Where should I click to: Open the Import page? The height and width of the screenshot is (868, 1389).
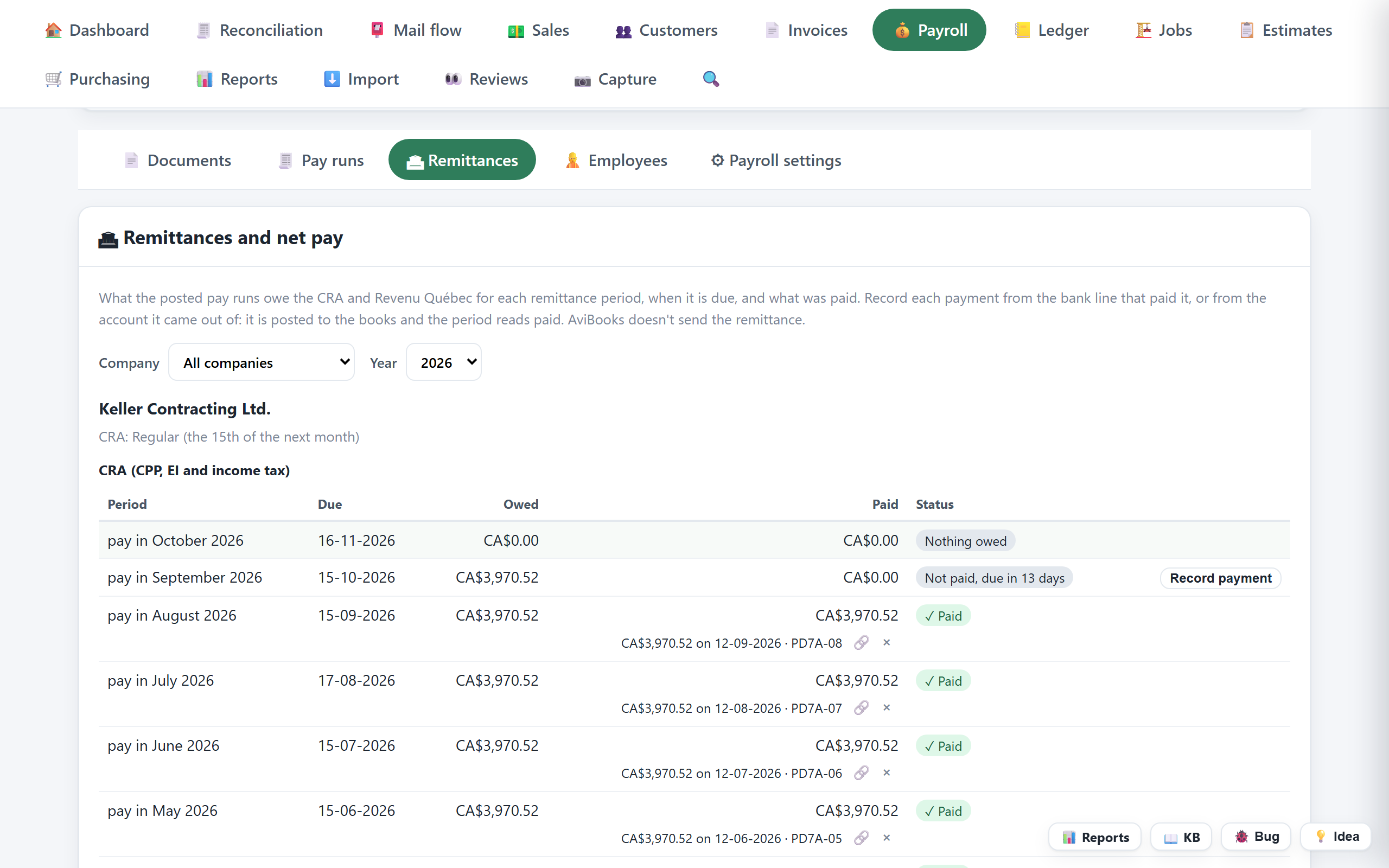pyautogui.click(x=361, y=79)
